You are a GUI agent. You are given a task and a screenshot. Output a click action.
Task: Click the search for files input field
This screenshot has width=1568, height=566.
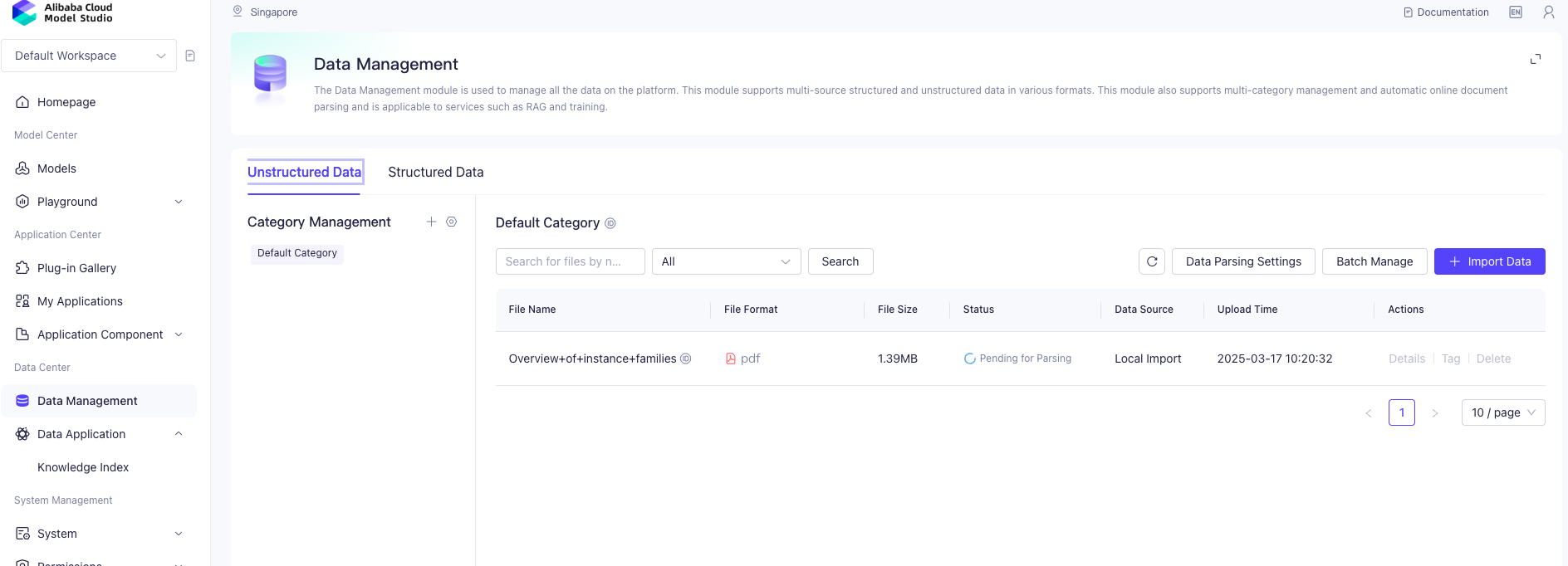pos(571,261)
